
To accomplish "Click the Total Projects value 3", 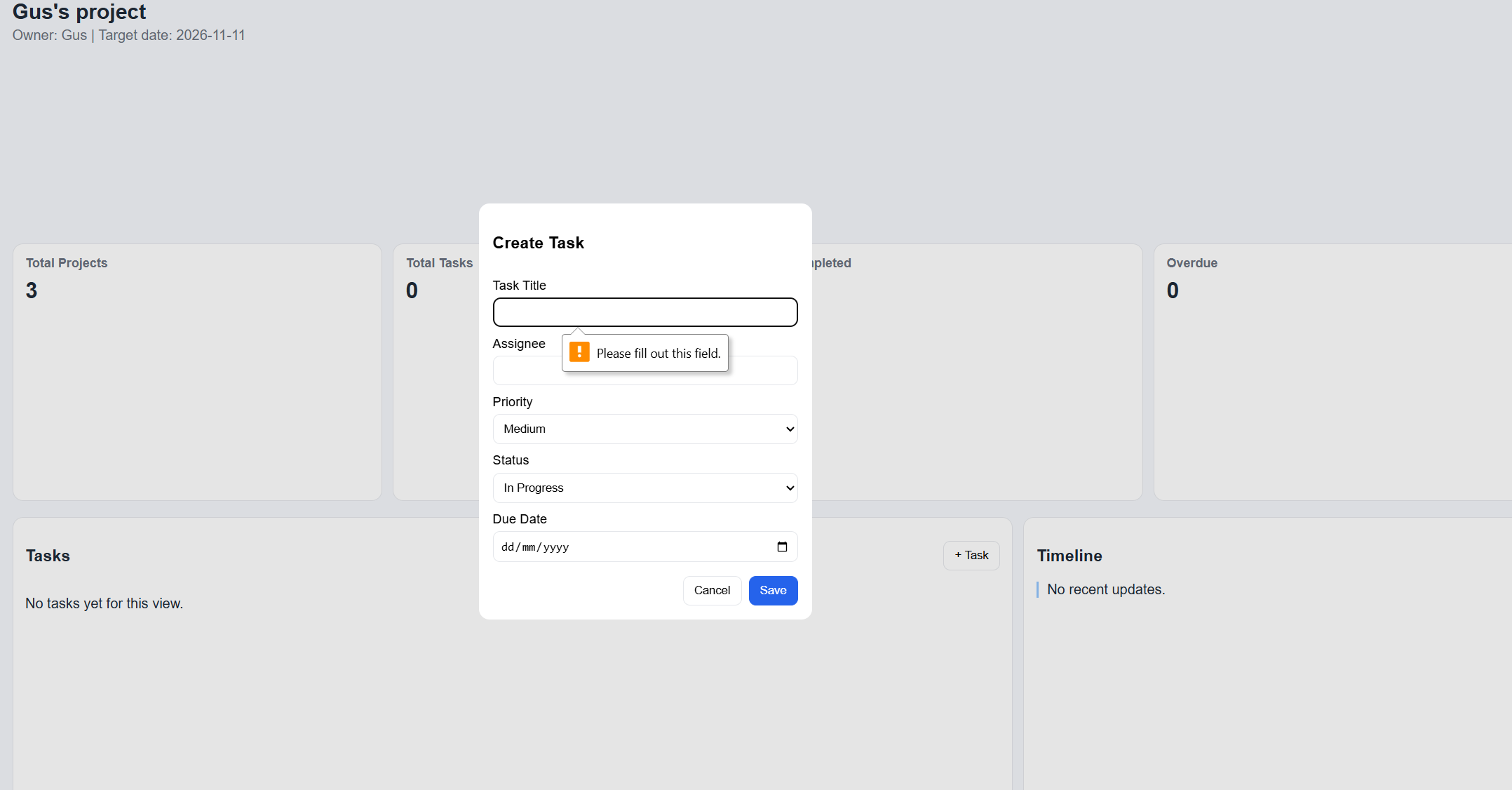I will 32,290.
